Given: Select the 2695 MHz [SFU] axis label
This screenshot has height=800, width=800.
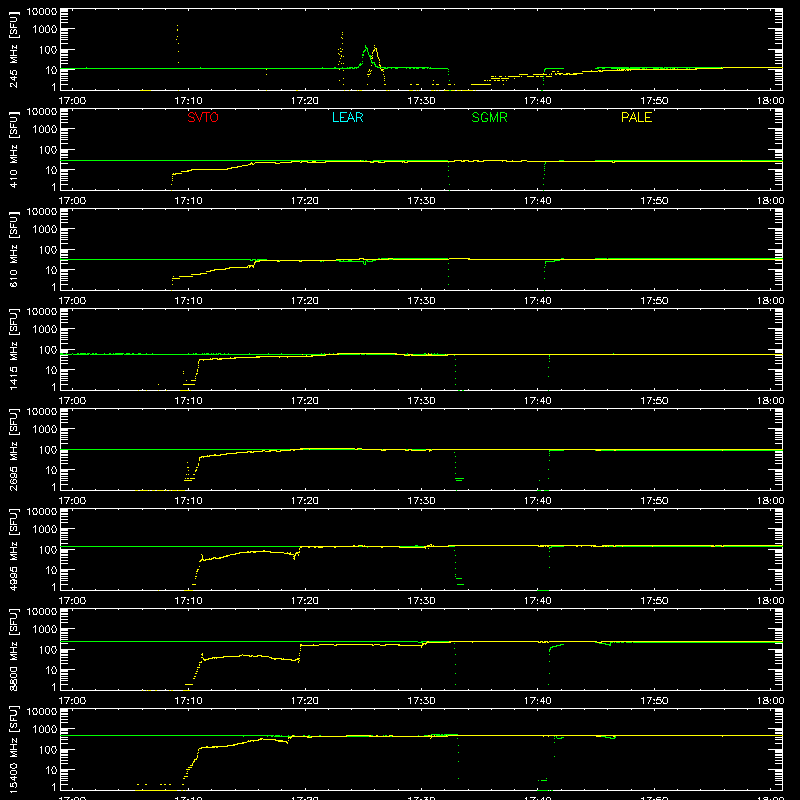Looking at the screenshot, I should 14,449.
